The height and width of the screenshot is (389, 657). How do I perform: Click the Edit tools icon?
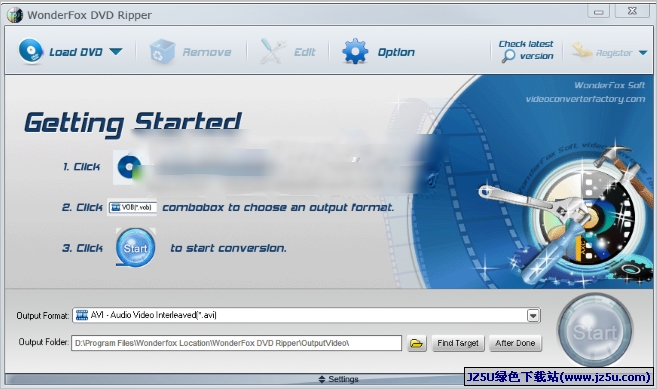[x=273, y=52]
